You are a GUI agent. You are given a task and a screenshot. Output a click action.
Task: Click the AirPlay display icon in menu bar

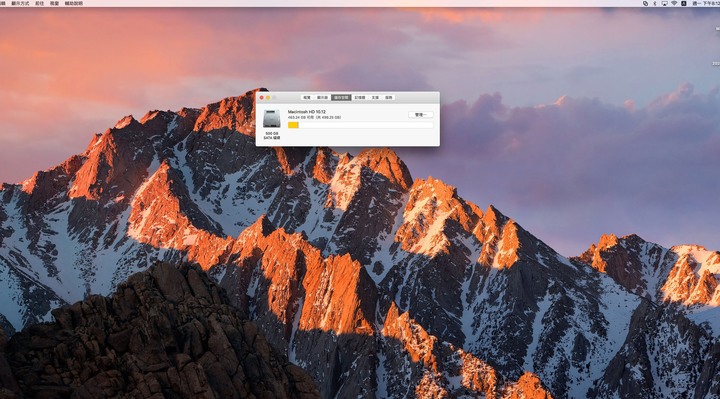click(664, 3)
